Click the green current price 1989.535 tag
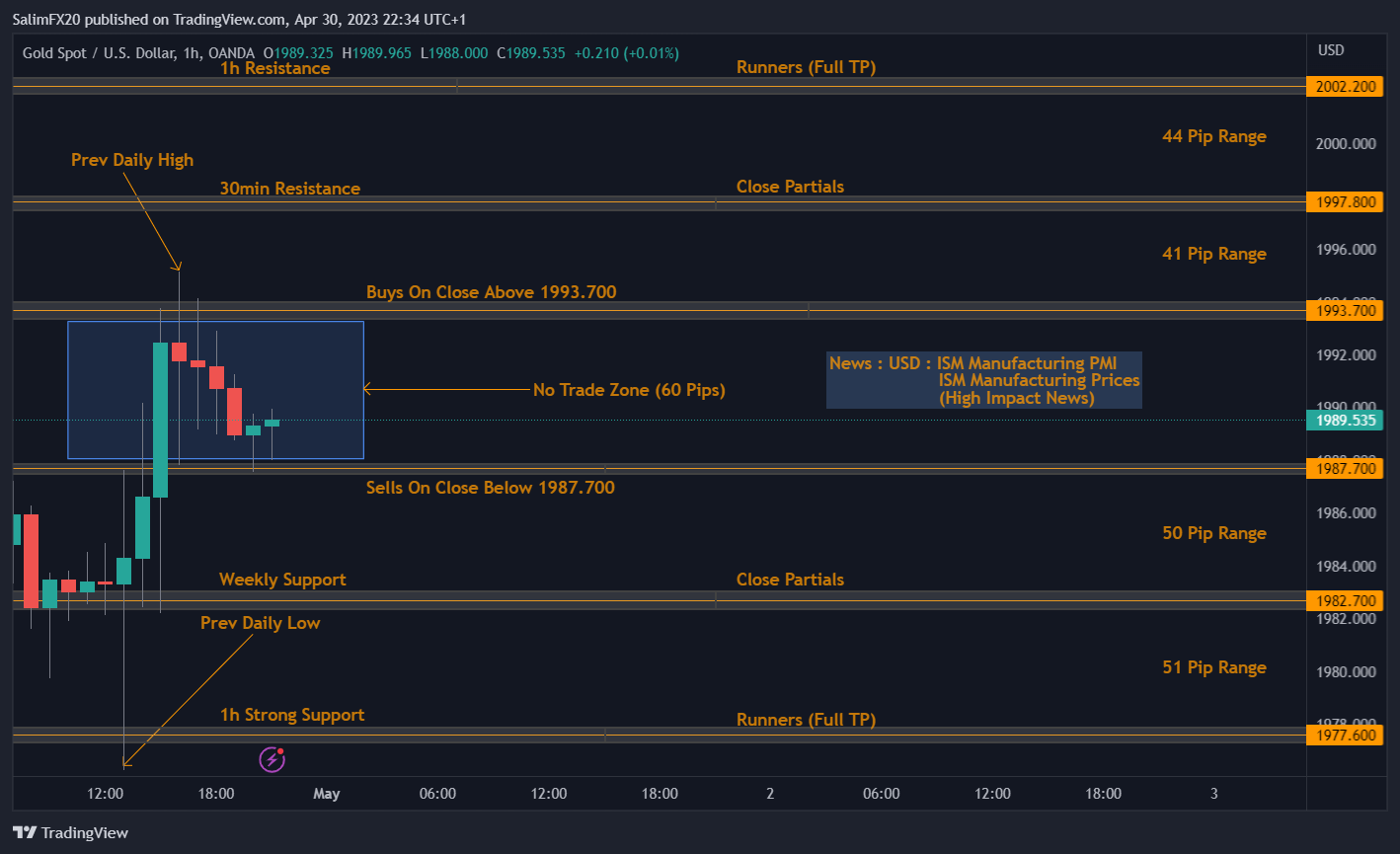 [1344, 420]
